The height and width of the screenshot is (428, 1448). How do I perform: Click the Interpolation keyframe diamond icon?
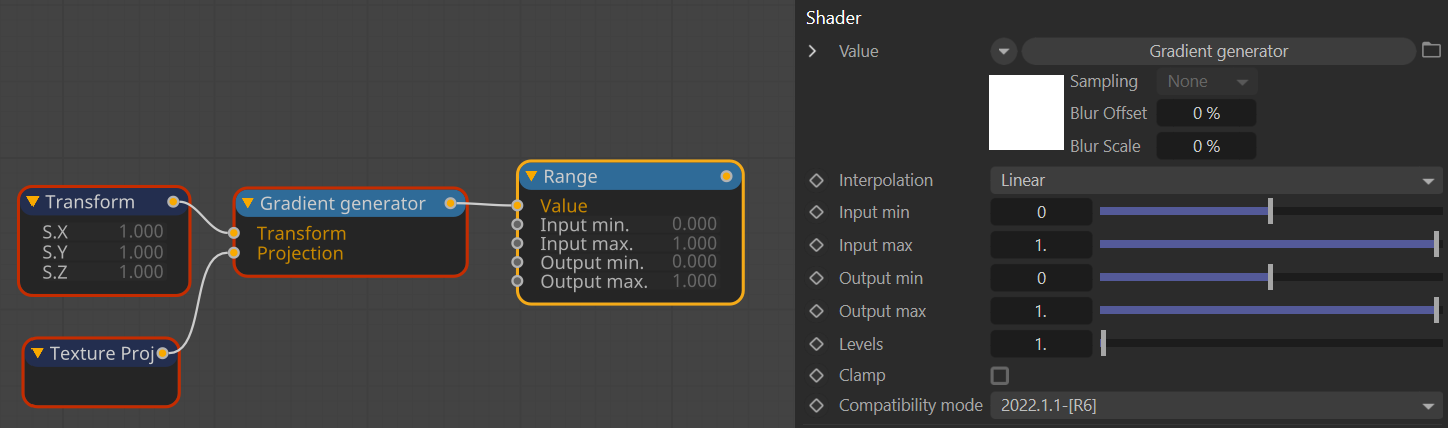(816, 181)
